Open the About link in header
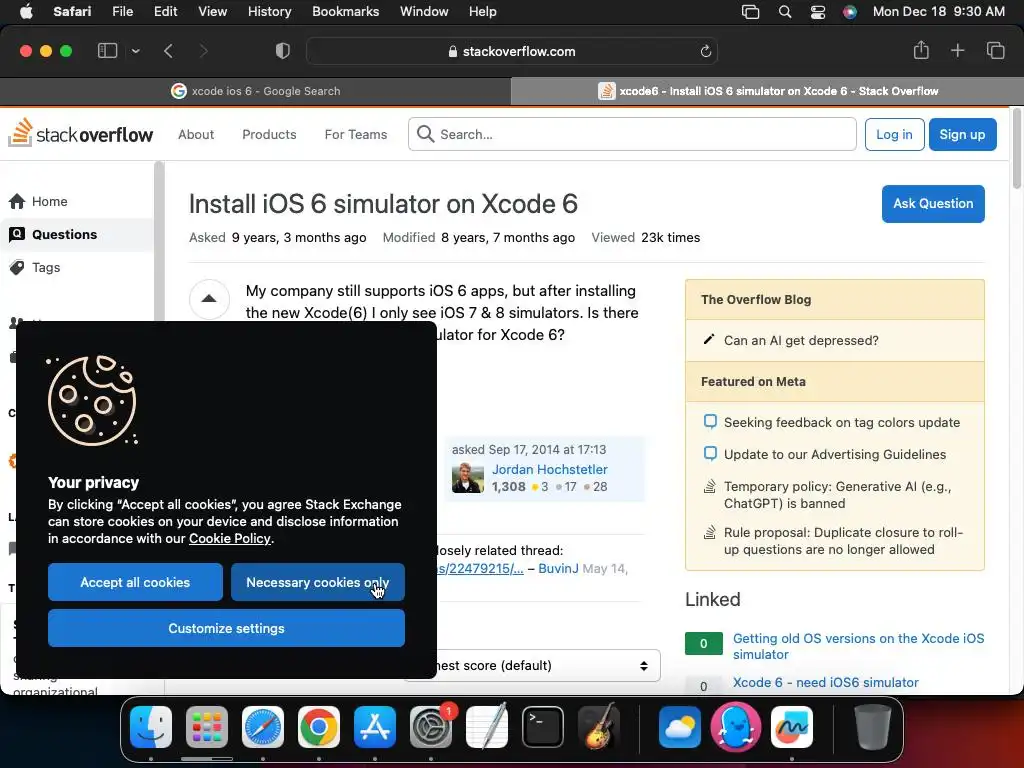Viewport: 1024px width, 768px height. (x=196, y=134)
